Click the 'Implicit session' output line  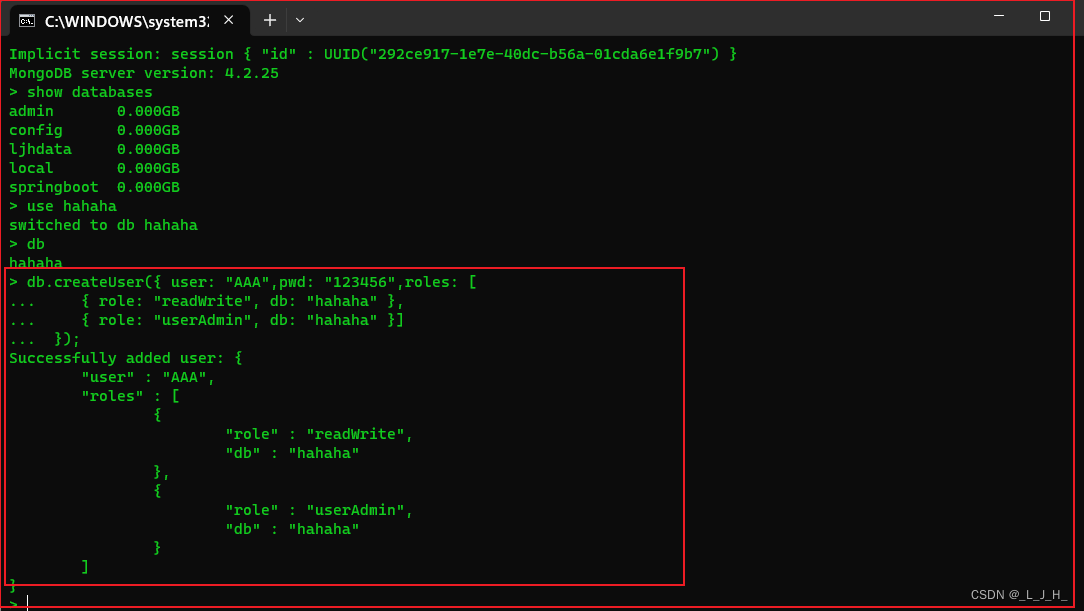373,54
